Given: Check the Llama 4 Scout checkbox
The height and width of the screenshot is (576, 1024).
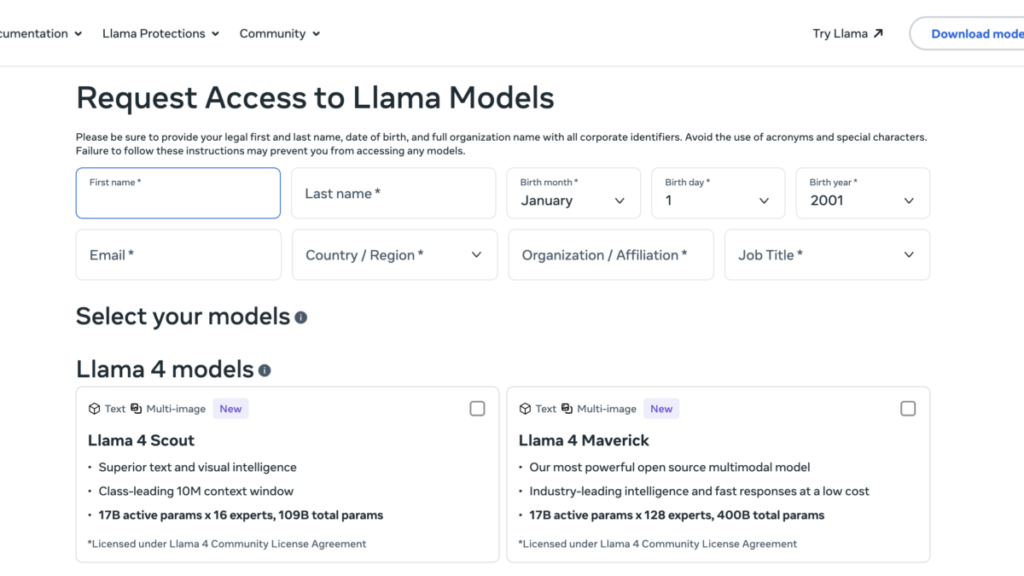Looking at the screenshot, I should pos(477,409).
